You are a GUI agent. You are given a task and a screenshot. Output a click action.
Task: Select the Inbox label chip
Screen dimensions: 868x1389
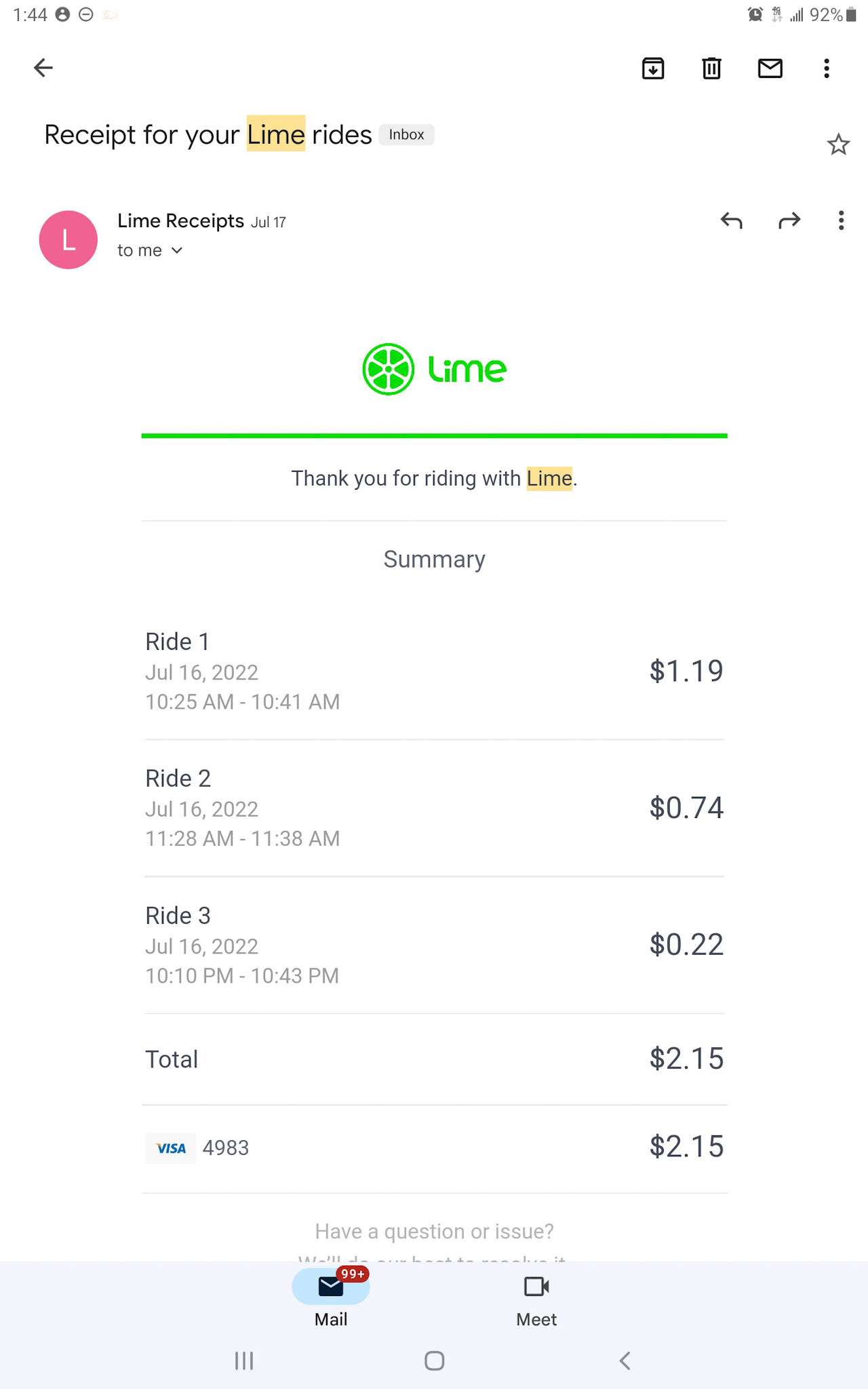[406, 134]
